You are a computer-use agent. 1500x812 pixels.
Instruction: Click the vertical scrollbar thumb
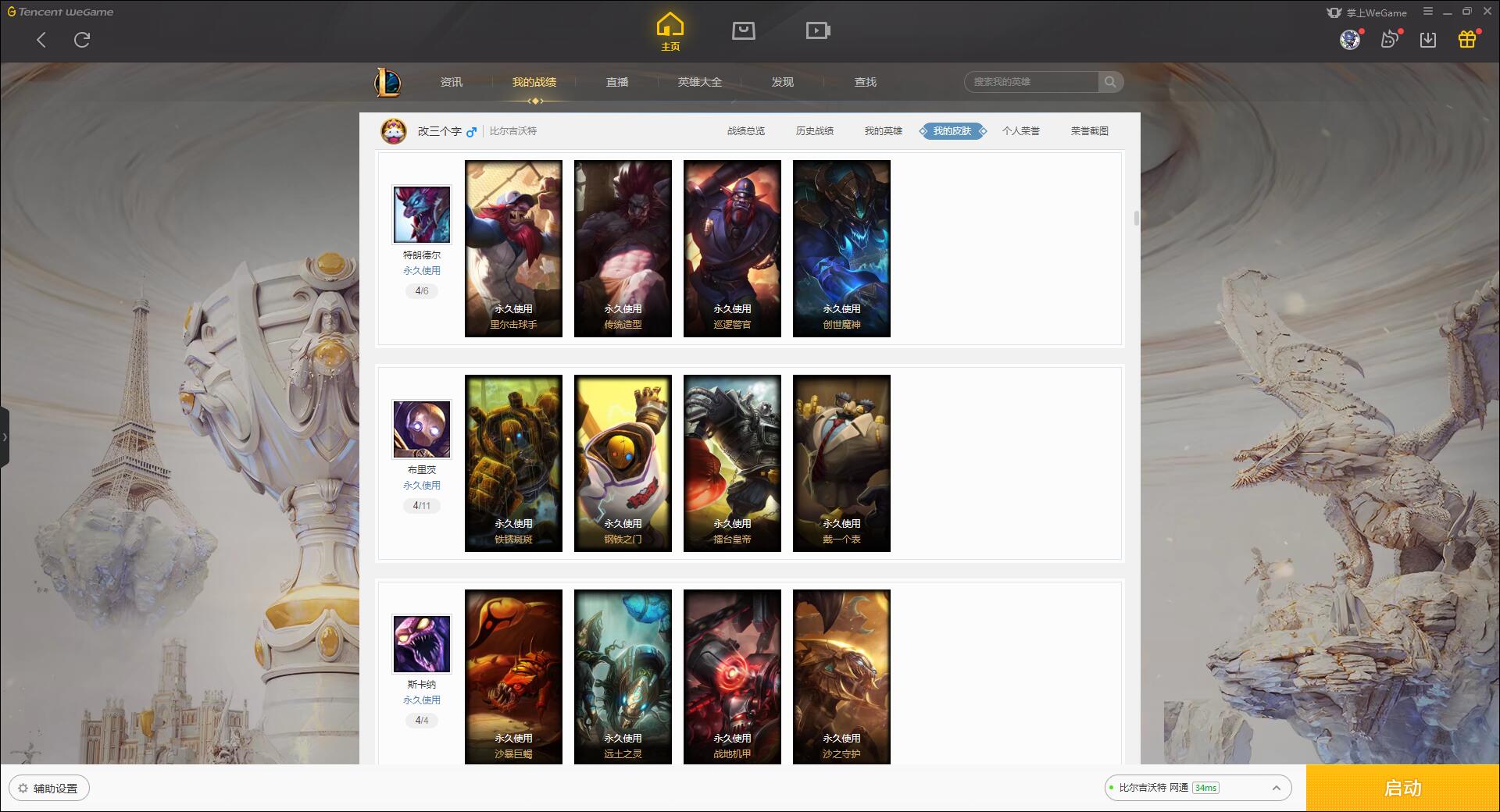[x=1136, y=218]
